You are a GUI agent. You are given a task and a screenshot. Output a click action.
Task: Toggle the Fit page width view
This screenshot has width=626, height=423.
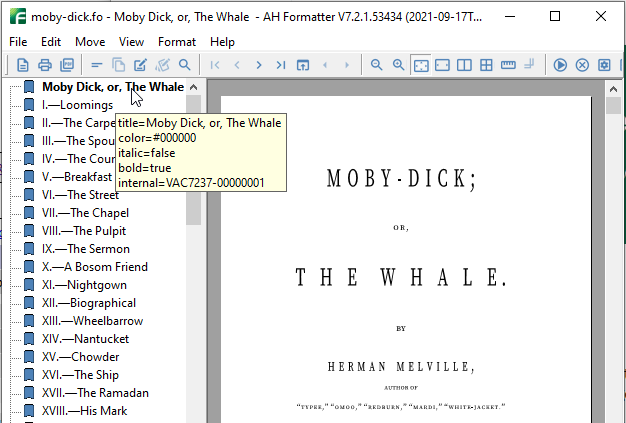pos(442,65)
